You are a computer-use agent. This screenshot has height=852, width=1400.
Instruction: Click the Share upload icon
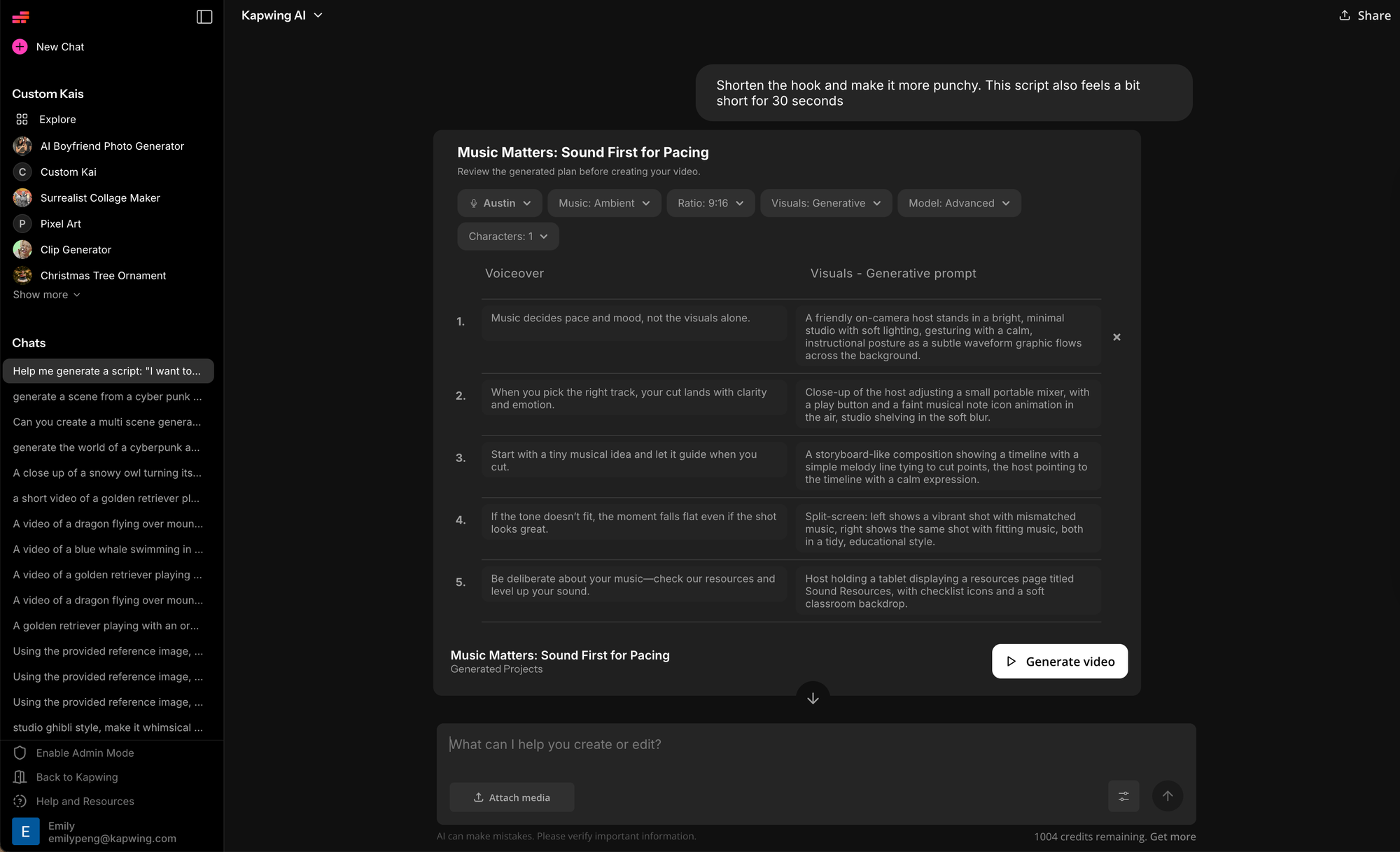pyautogui.click(x=1344, y=15)
